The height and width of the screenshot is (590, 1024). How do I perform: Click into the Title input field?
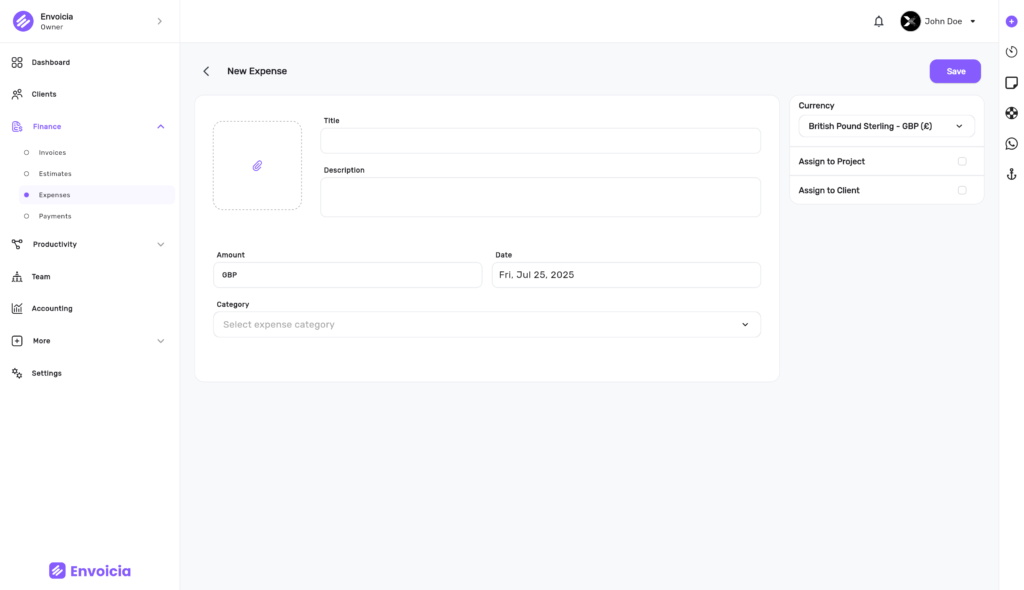coord(540,140)
